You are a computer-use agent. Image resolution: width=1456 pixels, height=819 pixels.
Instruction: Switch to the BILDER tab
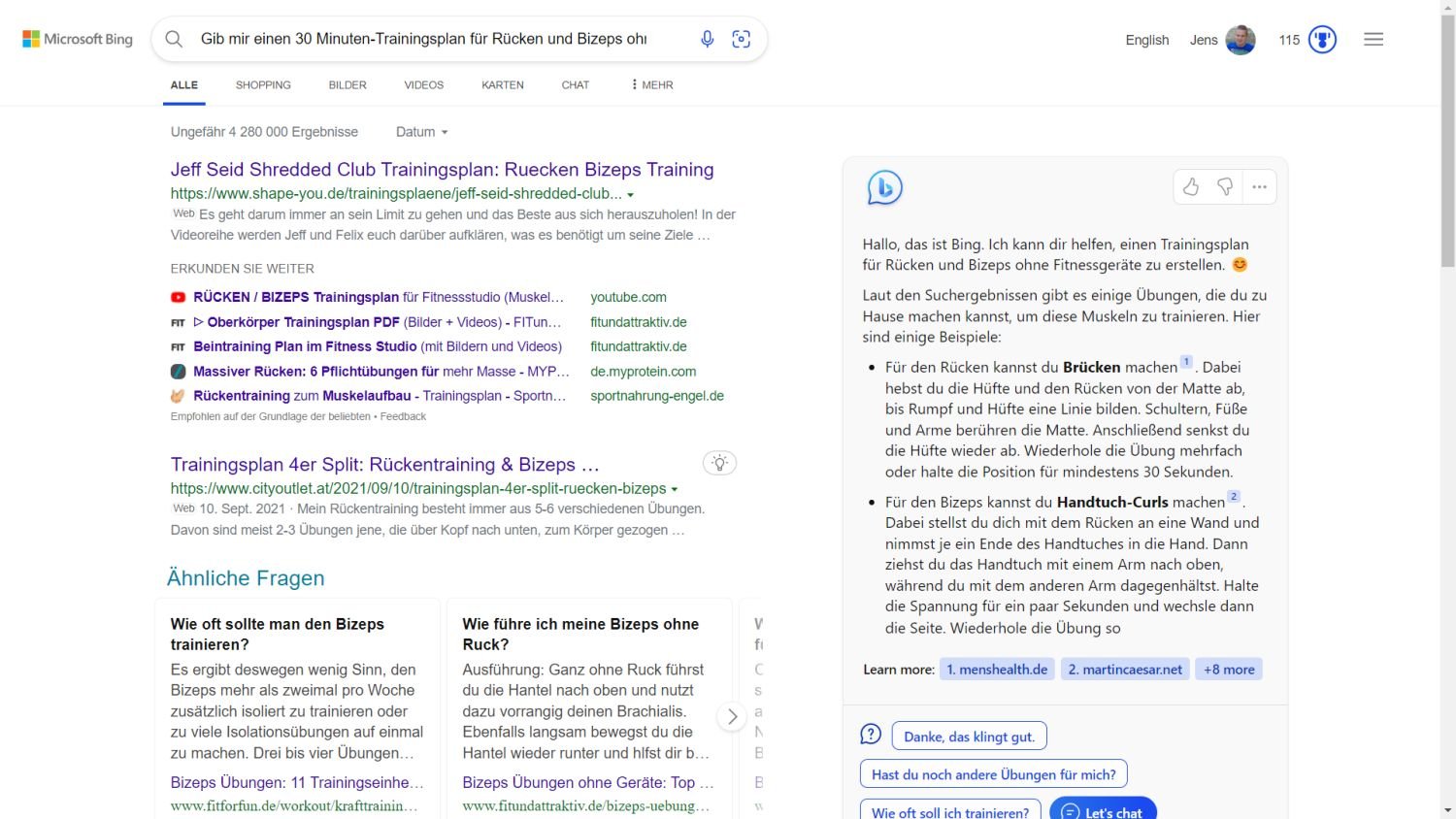pyautogui.click(x=347, y=85)
